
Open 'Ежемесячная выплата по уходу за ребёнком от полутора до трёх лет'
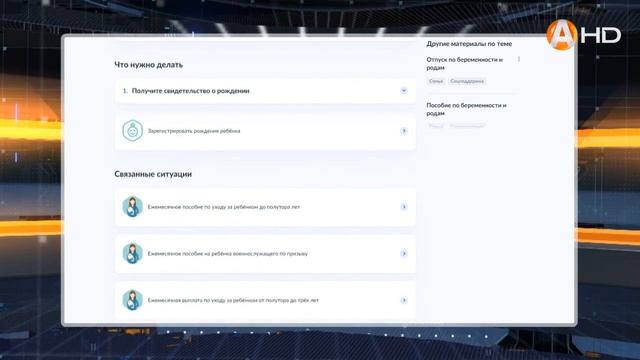233,300
